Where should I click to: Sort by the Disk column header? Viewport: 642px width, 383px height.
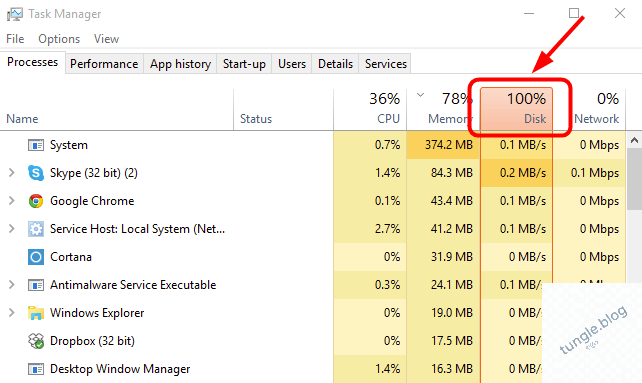pos(516,110)
